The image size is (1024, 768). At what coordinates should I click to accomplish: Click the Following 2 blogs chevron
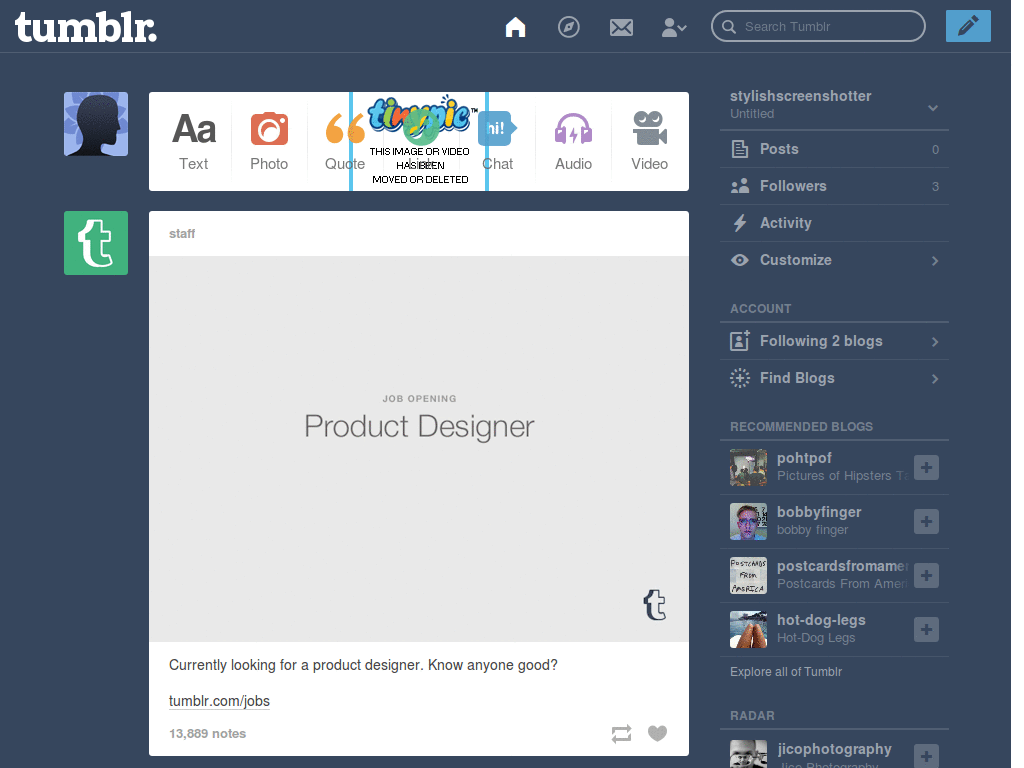[x=935, y=342]
